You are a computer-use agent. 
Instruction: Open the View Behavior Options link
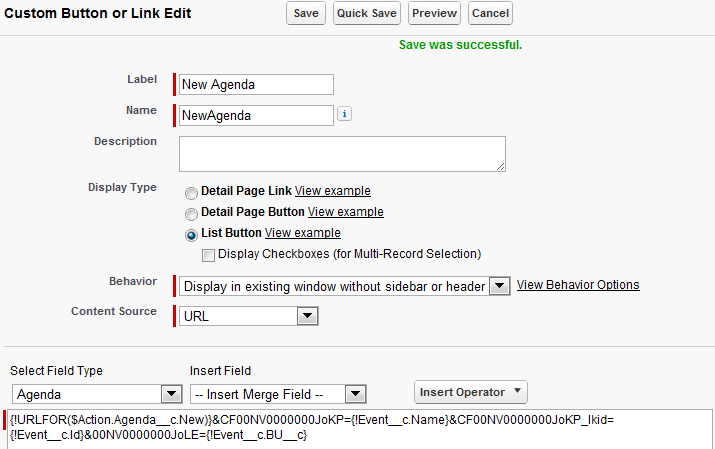click(578, 285)
